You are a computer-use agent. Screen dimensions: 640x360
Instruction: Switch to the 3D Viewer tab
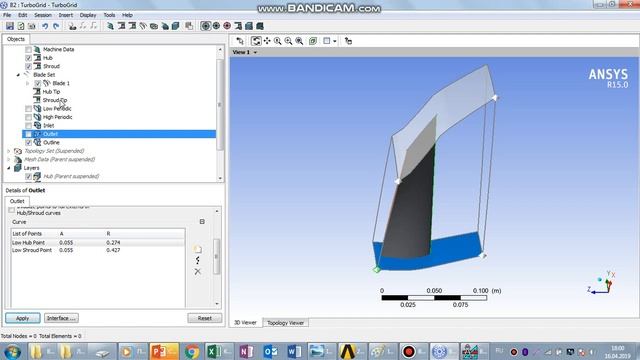pyautogui.click(x=245, y=322)
